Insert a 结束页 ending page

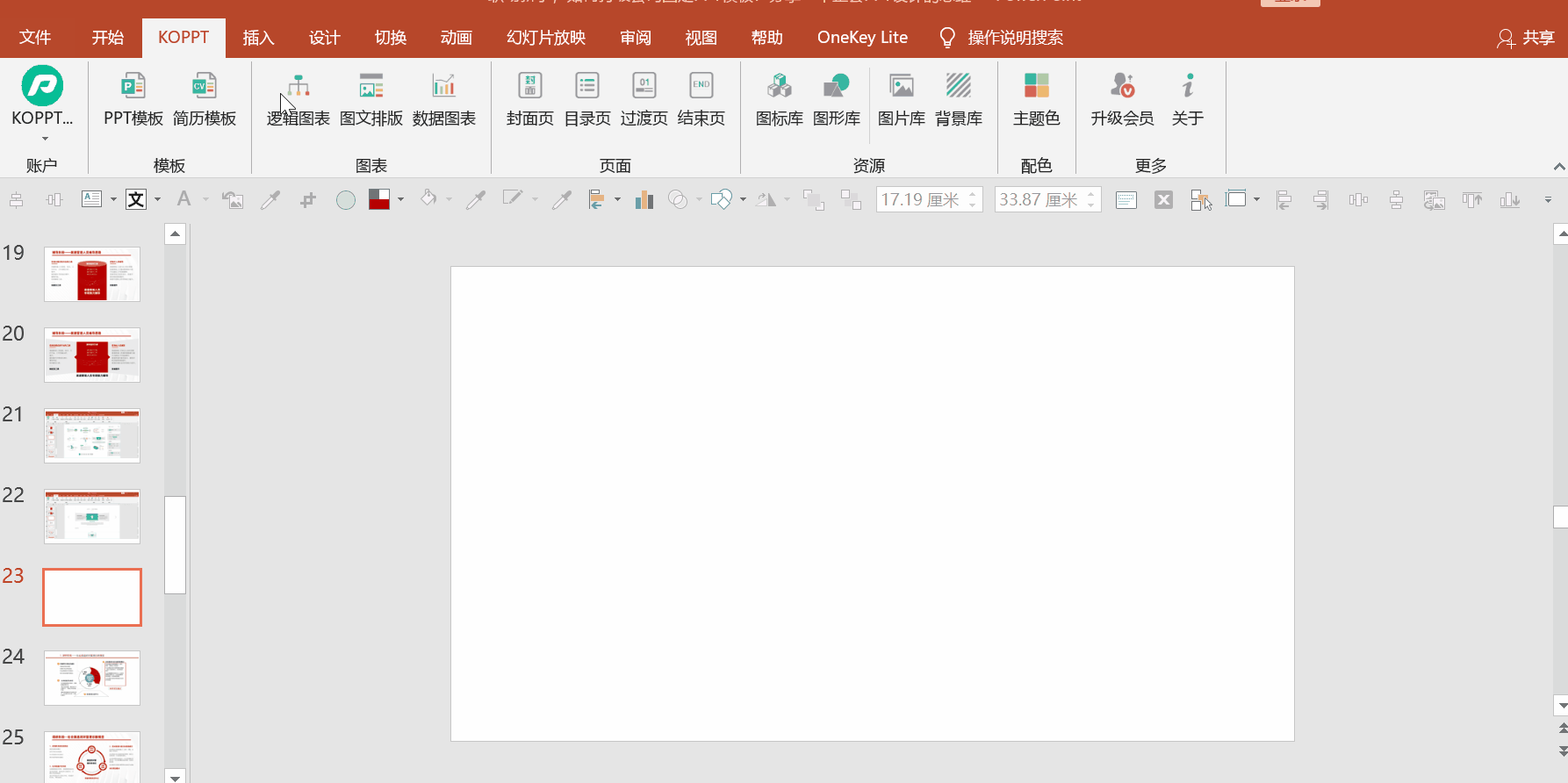coord(701,100)
